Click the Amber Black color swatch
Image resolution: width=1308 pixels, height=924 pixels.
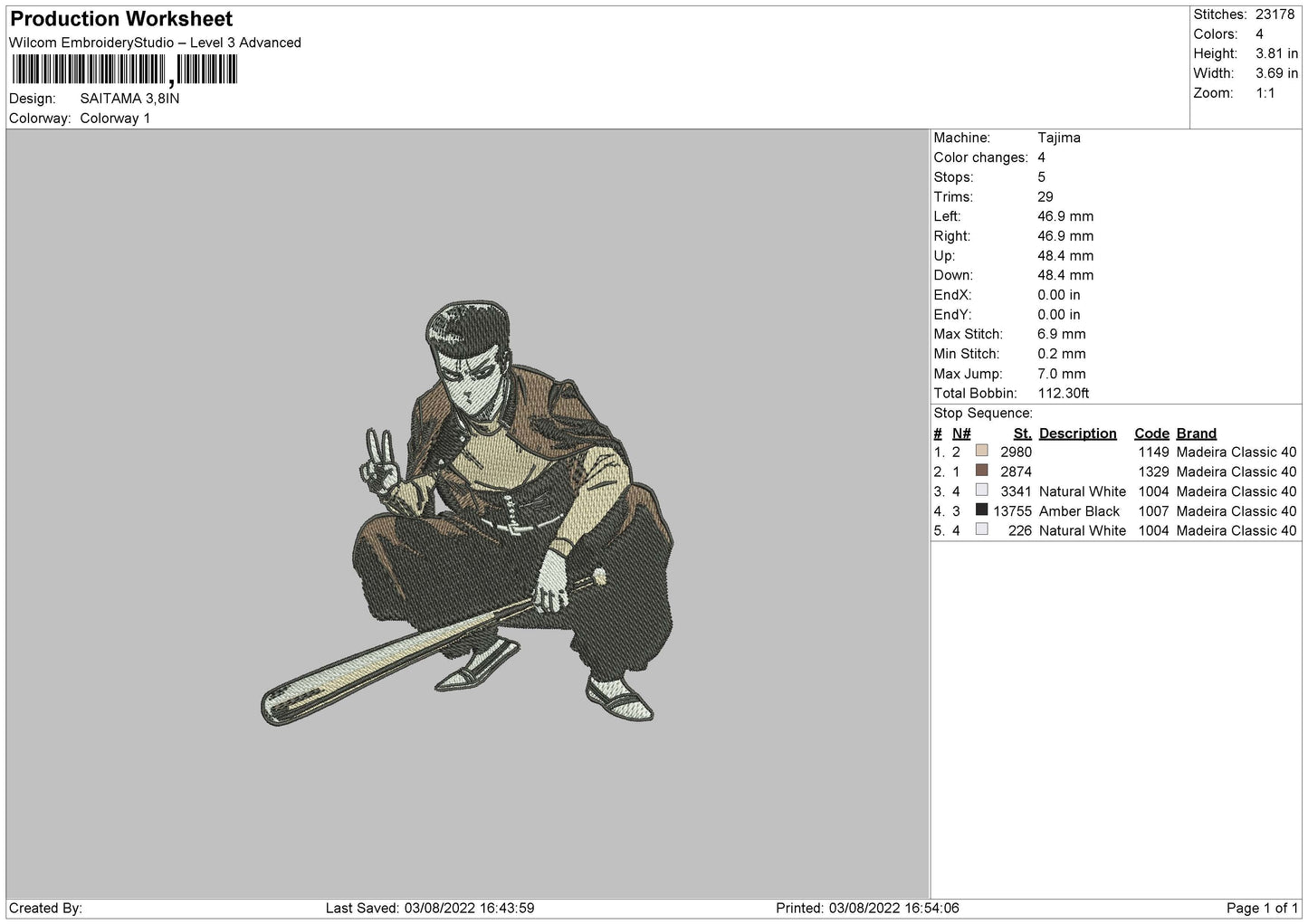pyautogui.click(x=982, y=510)
